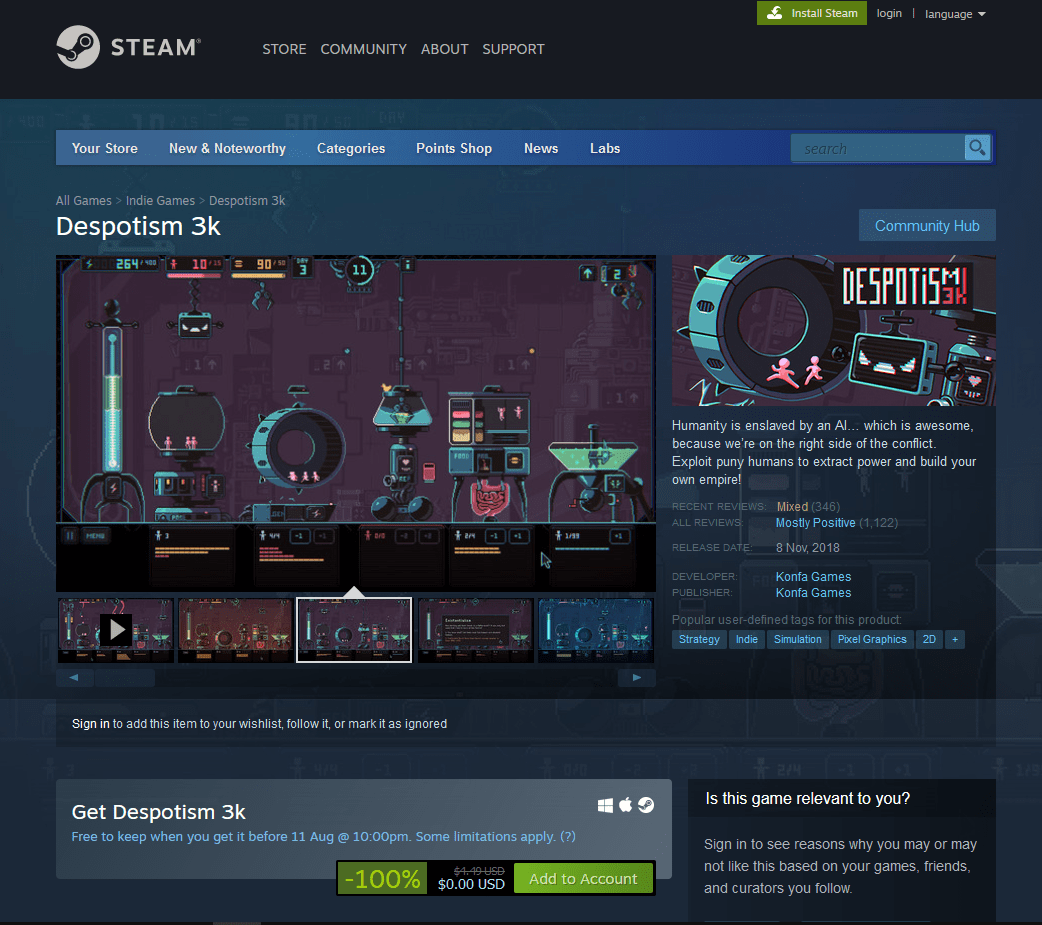Click the Despotism 3k breadcrumb
This screenshot has width=1042, height=925.
247,201
